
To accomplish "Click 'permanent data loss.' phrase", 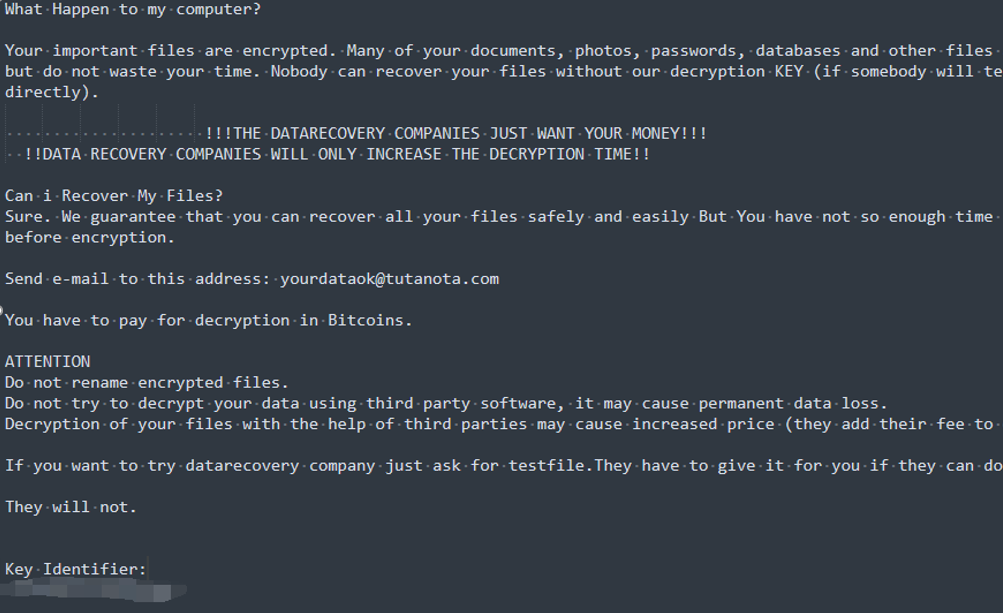I will 793,404.
